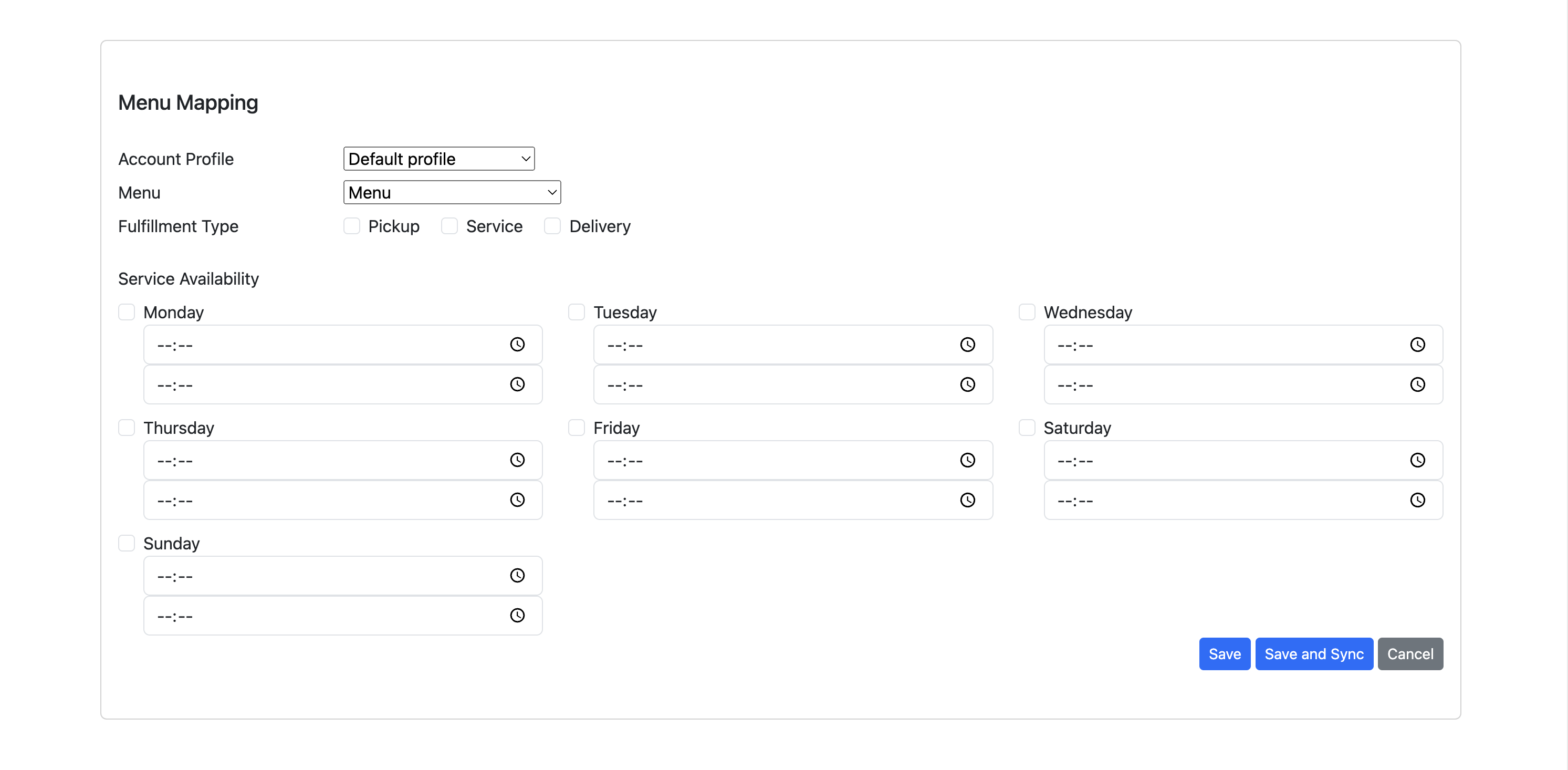Image resolution: width=1568 pixels, height=770 pixels.
Task: Focus Sunday start time field
Action: click(343, 576)
